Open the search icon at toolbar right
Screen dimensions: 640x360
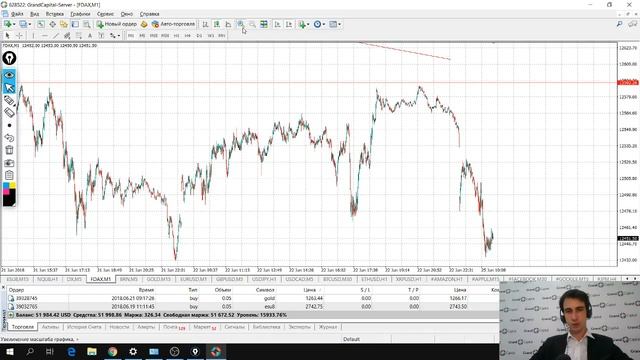coord(620,24)
